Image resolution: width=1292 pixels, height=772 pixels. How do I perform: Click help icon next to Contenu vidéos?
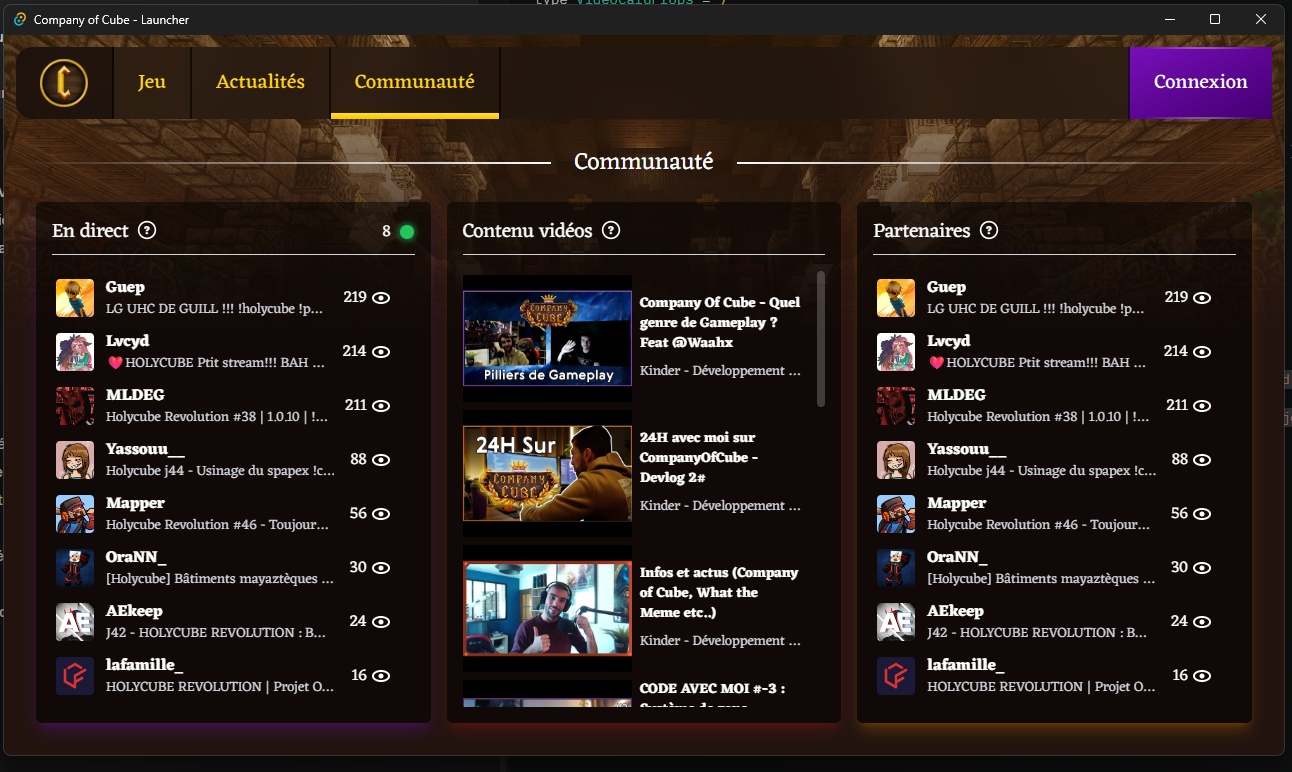611,230
